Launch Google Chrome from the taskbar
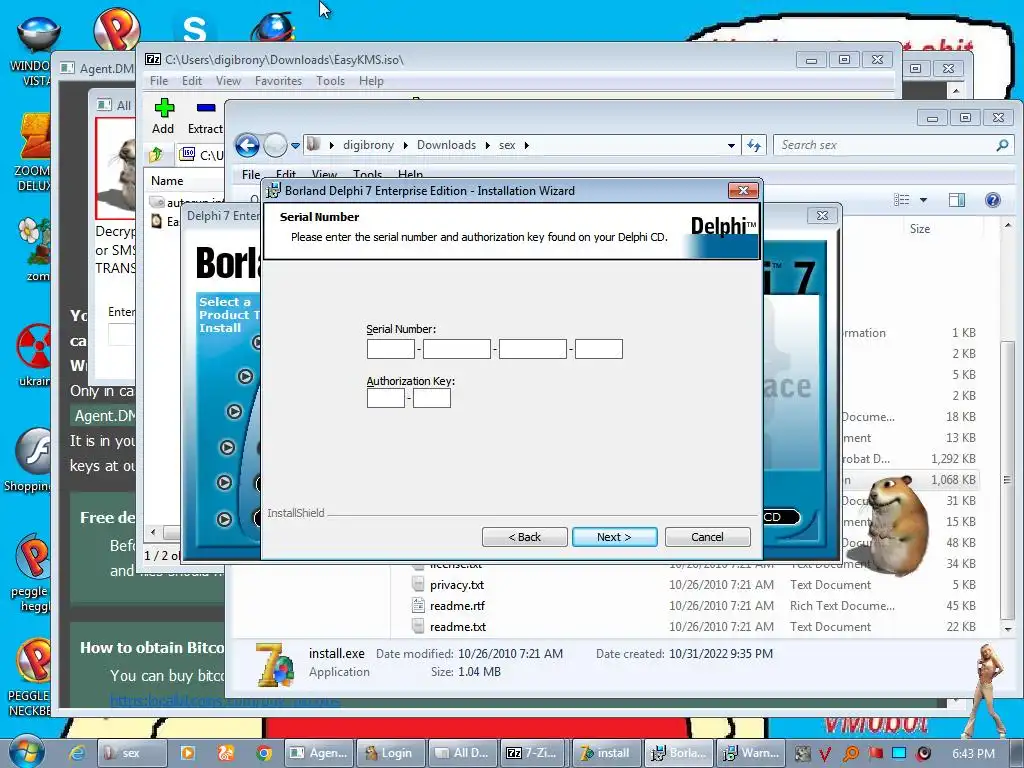The width and height of the screenshot is (1024, 768). (x=264, y=753)
